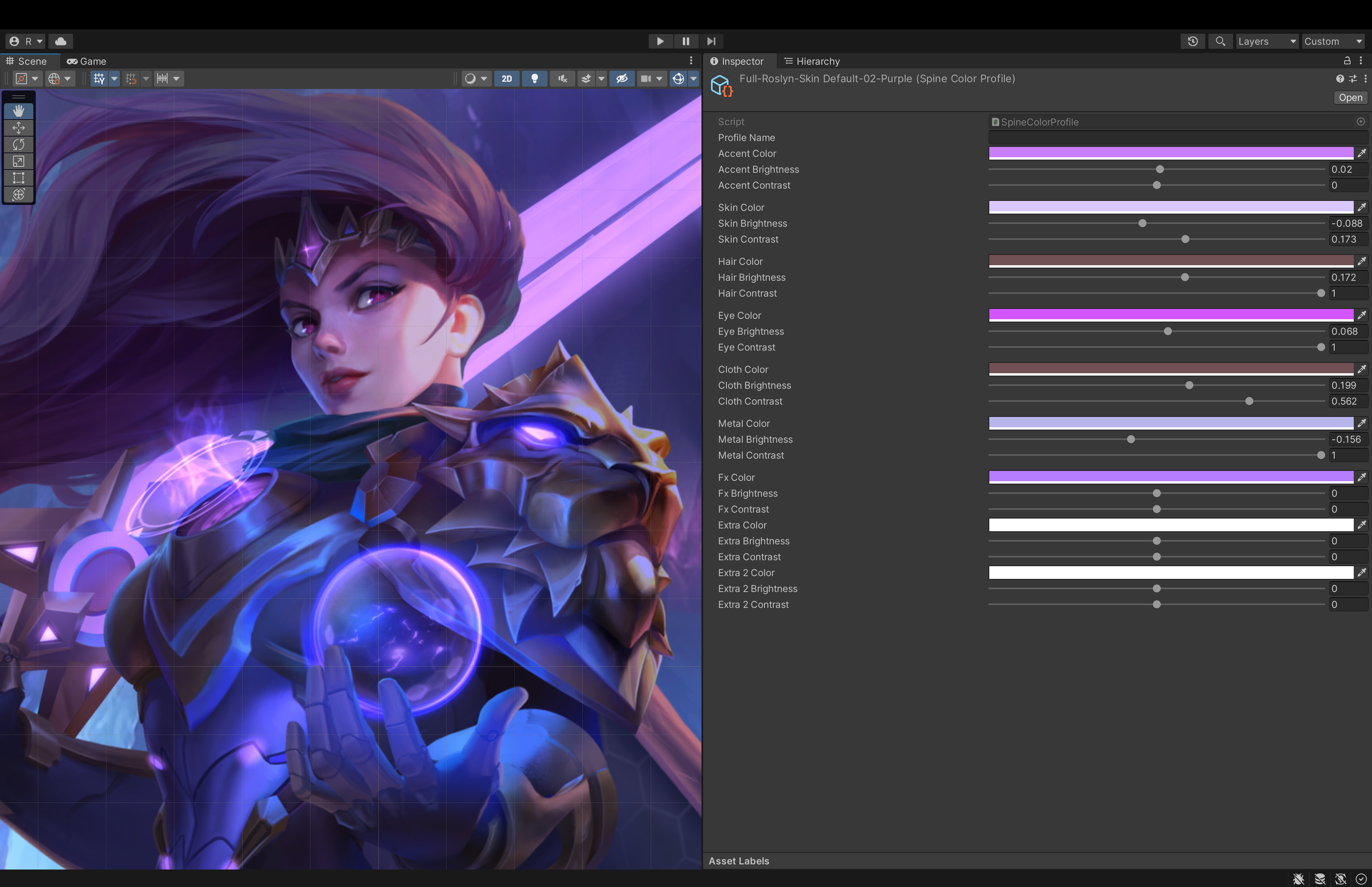The width and height of the screenshot is (1372, 887).
Task: Click the eyedropper next to Eye Color
Action: pos(1362,315)
